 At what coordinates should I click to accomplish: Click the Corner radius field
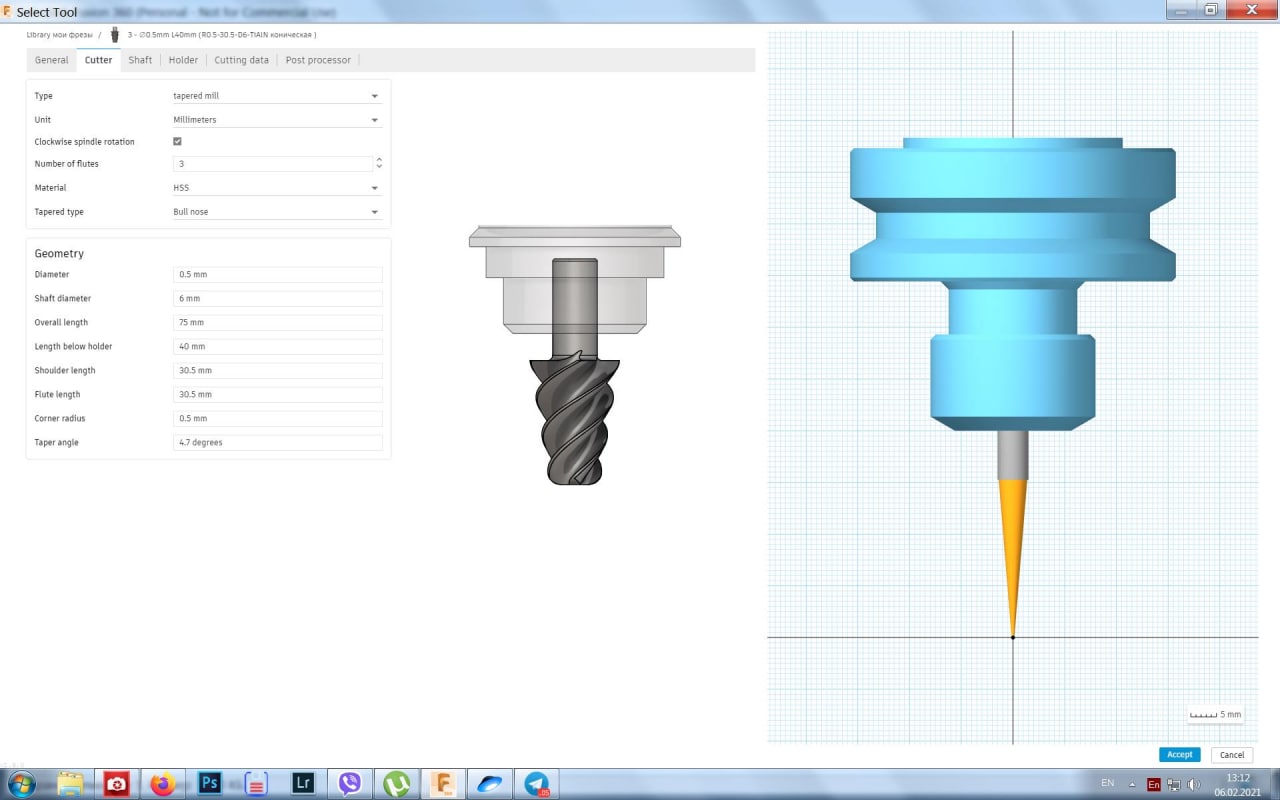(277, 418)
